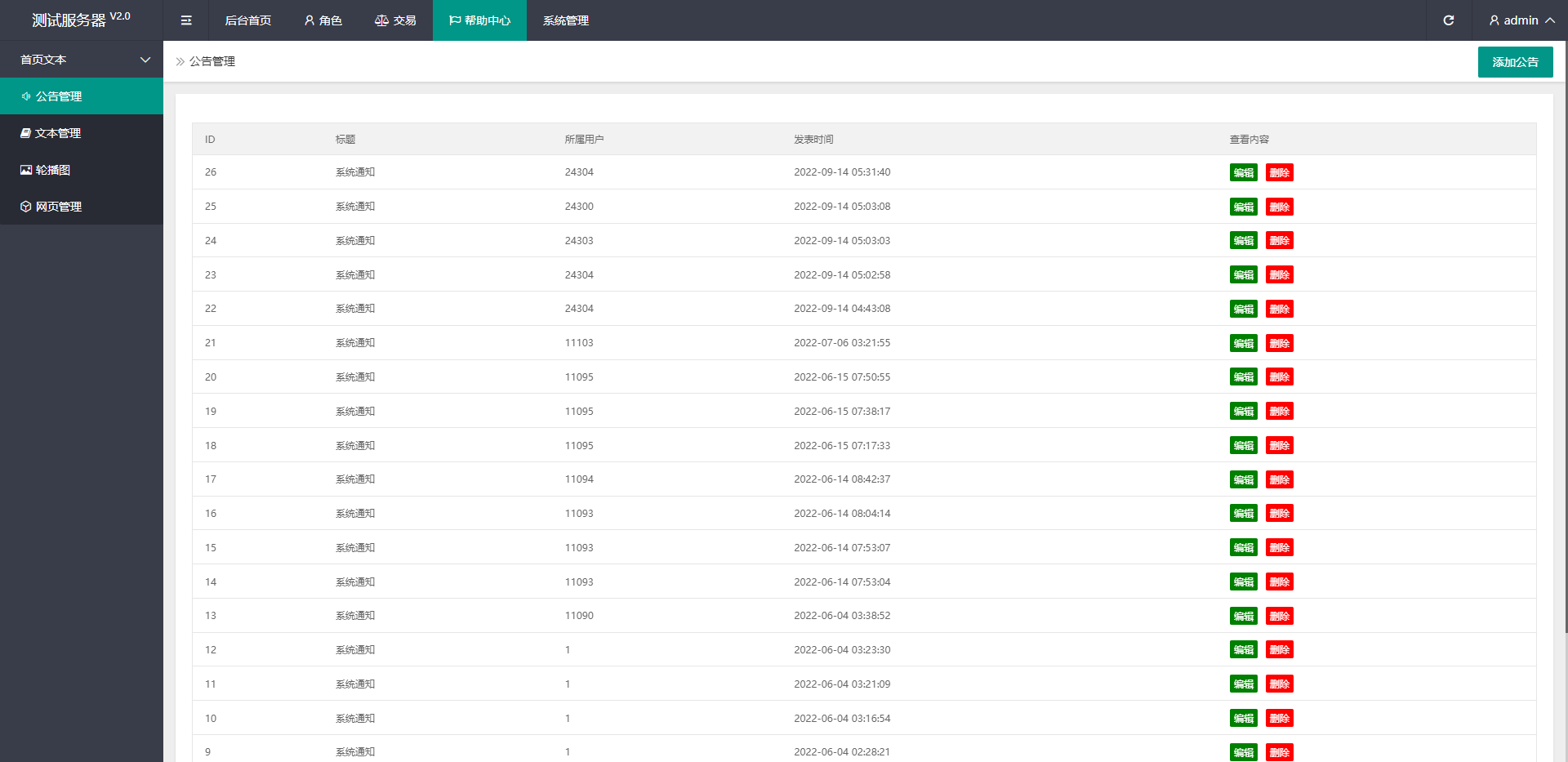Open the 系统管理 top menu
This screenshot has height=762, width=1568.
point(565,20)
